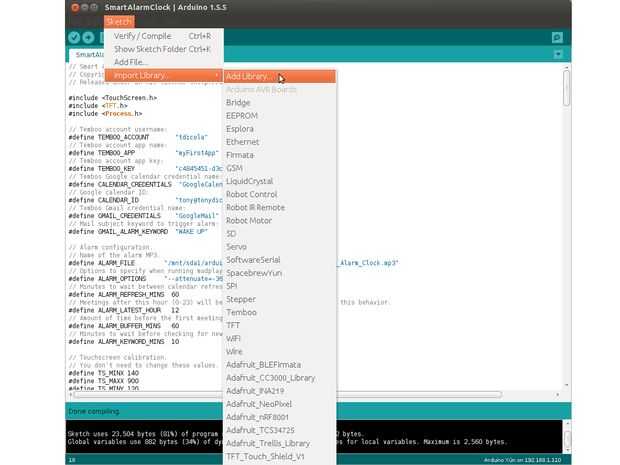Image resolution: width=620 pixels, height=465 pixels.
Task: Select the TFT library entry
Action: pos(280,325)
